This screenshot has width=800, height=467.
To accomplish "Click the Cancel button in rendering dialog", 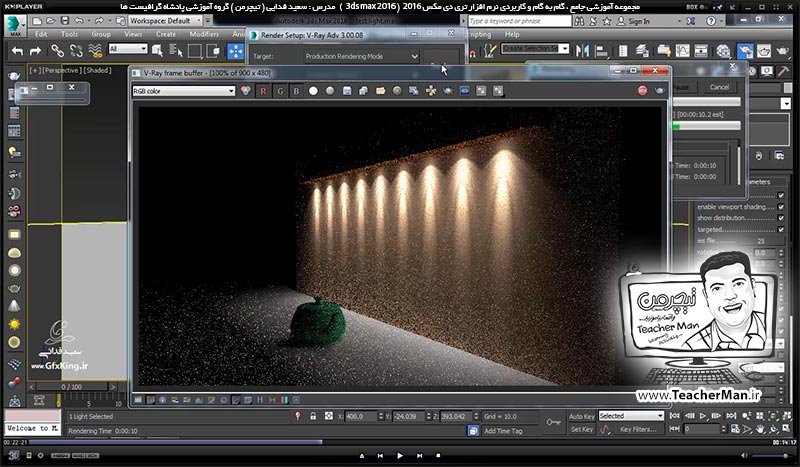I will [719, 87].
